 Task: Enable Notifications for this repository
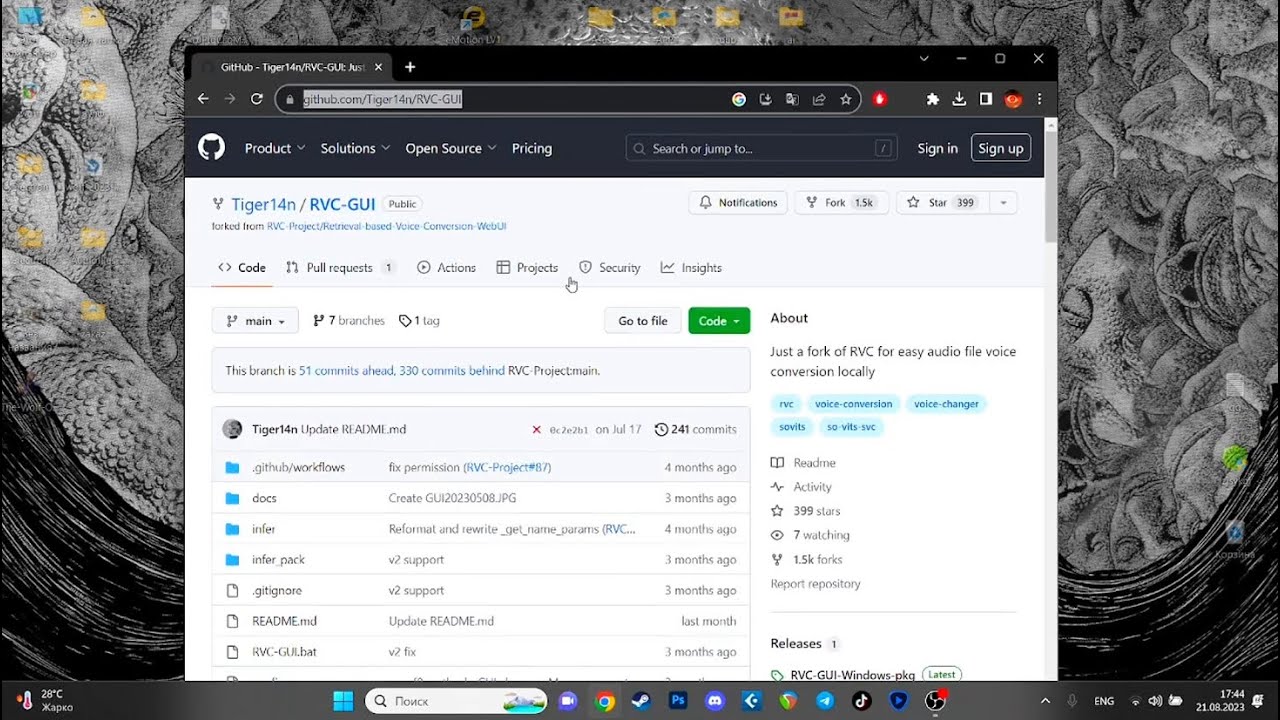tap(738, 202)
